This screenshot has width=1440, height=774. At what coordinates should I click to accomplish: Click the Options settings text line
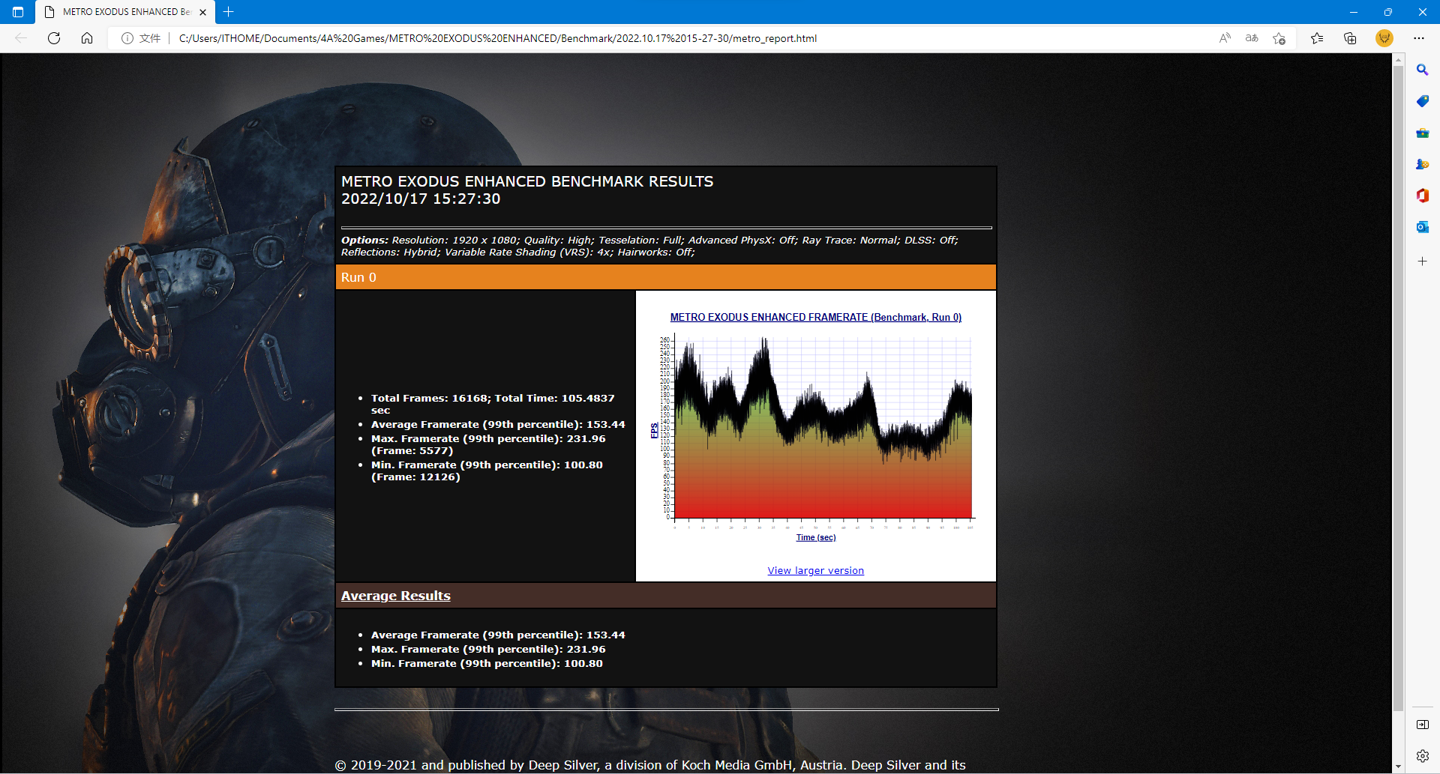pos(650,246)
